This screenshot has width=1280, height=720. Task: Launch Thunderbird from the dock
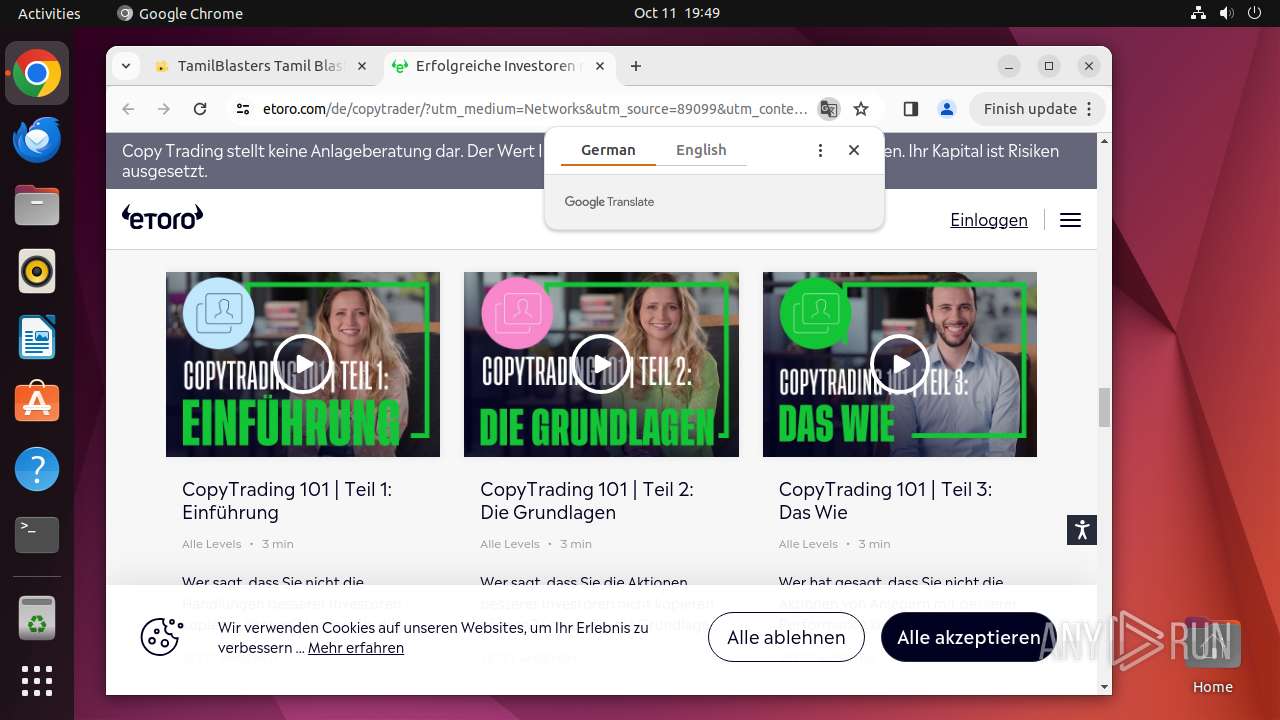click(x=37, y=139)
